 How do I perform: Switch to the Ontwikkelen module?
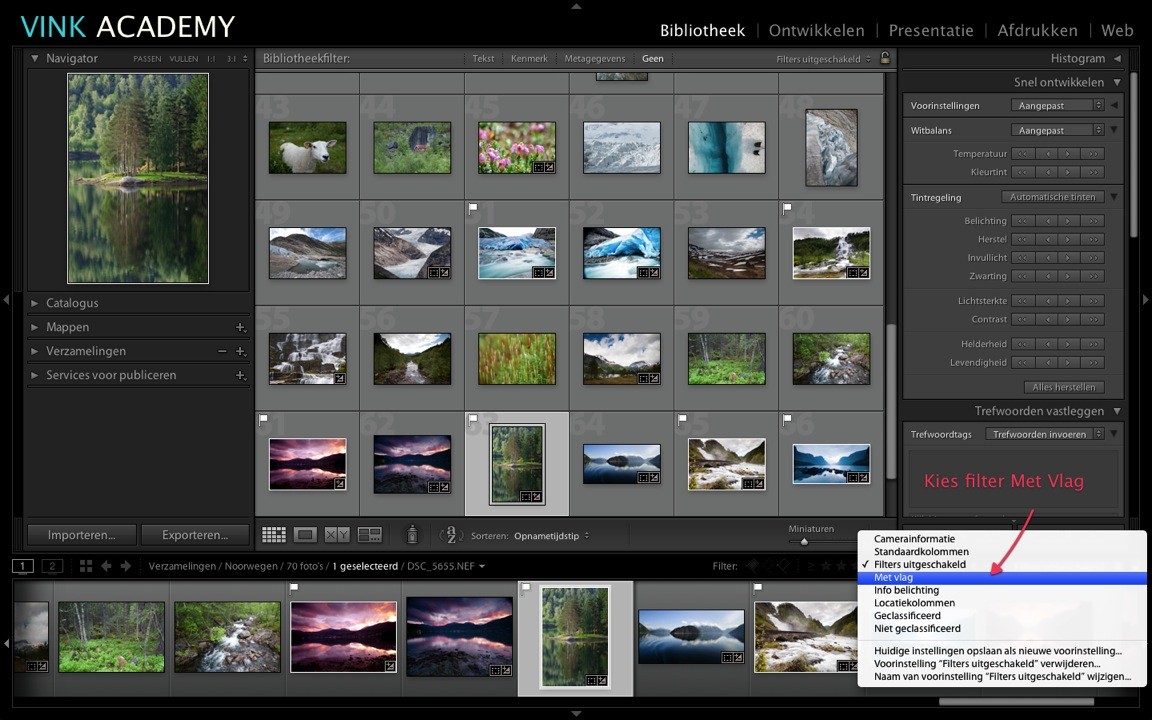817,30
